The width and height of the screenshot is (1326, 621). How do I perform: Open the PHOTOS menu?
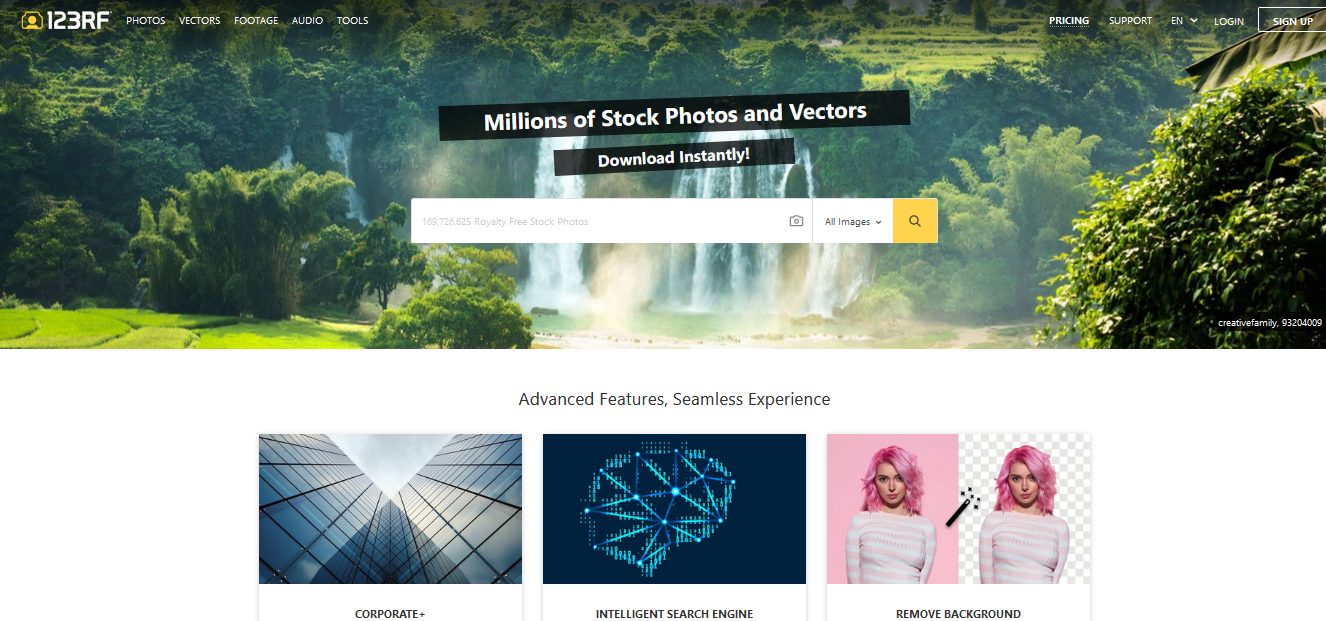(x=146, y=20)
